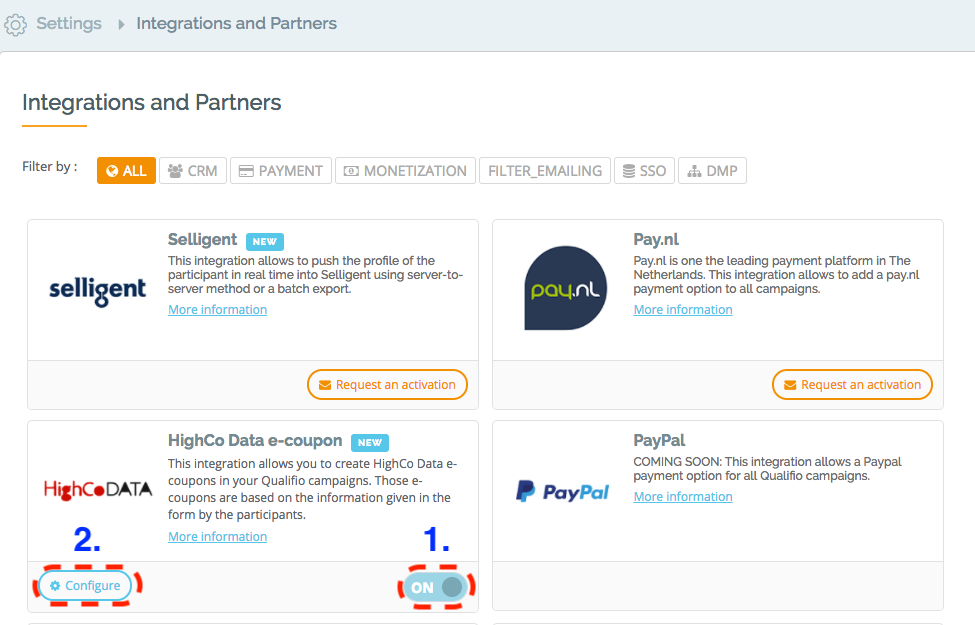This screenshot has height=625, width=975.
Task: Go to Settings in the breadcrumb
Action: click(x=69, y=23)
